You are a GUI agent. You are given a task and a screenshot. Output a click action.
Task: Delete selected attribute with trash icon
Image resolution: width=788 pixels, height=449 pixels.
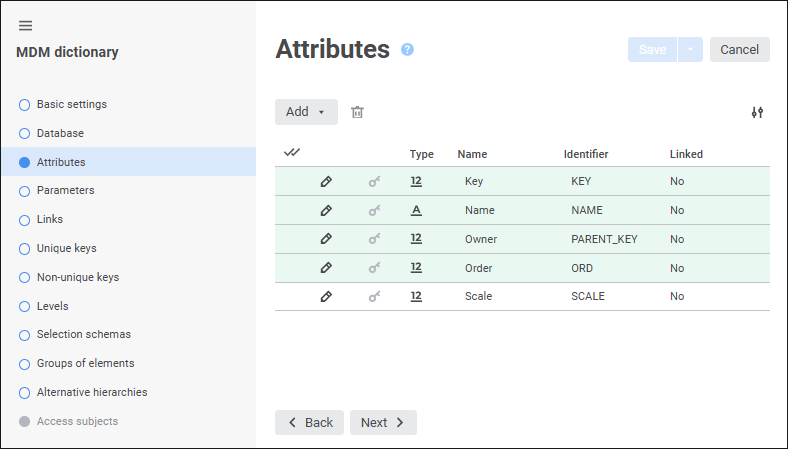tap(357, 112)
